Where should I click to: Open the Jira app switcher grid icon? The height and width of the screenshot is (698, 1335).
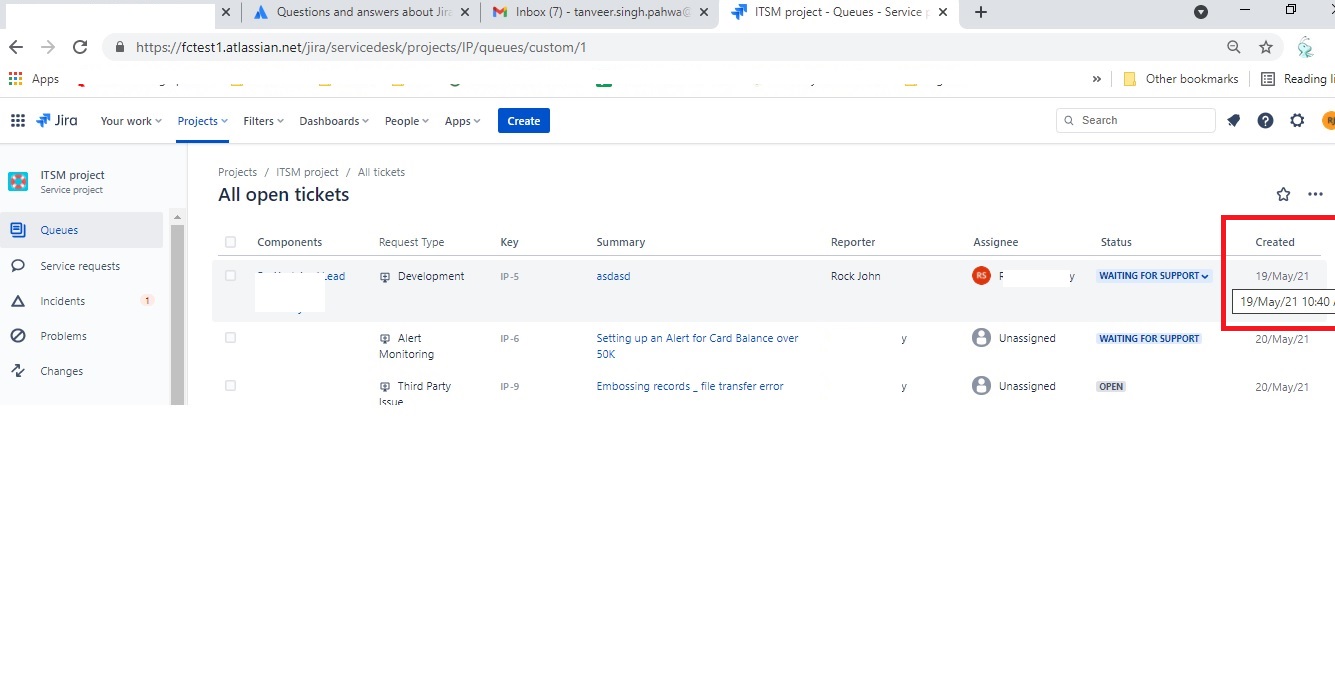coord(18,121)
